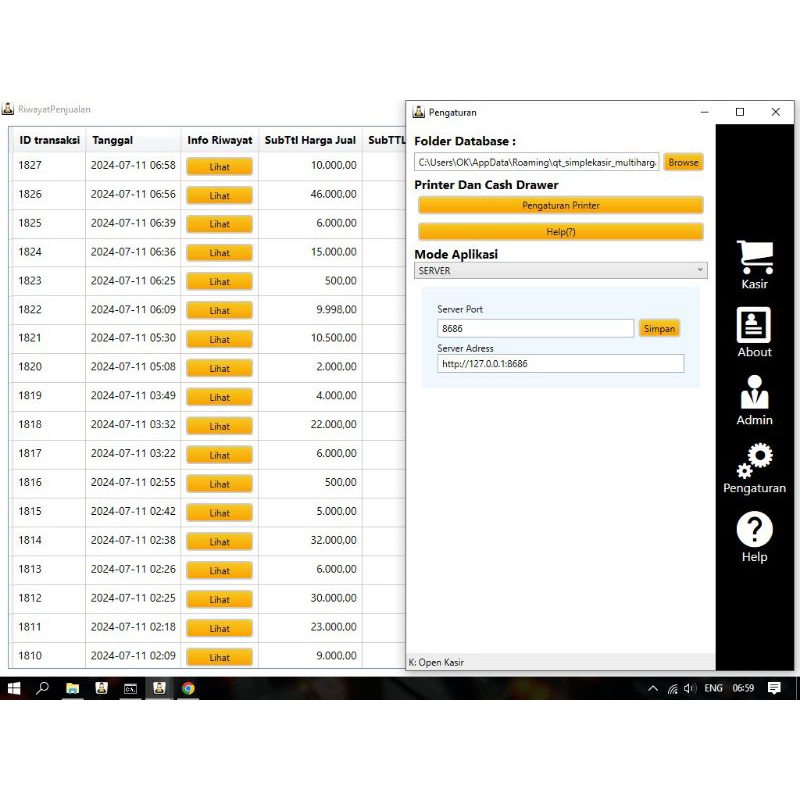This screenshot has height=800, width=800.
Task: Click the About sidebar icon
Action: tap(754, 328)
